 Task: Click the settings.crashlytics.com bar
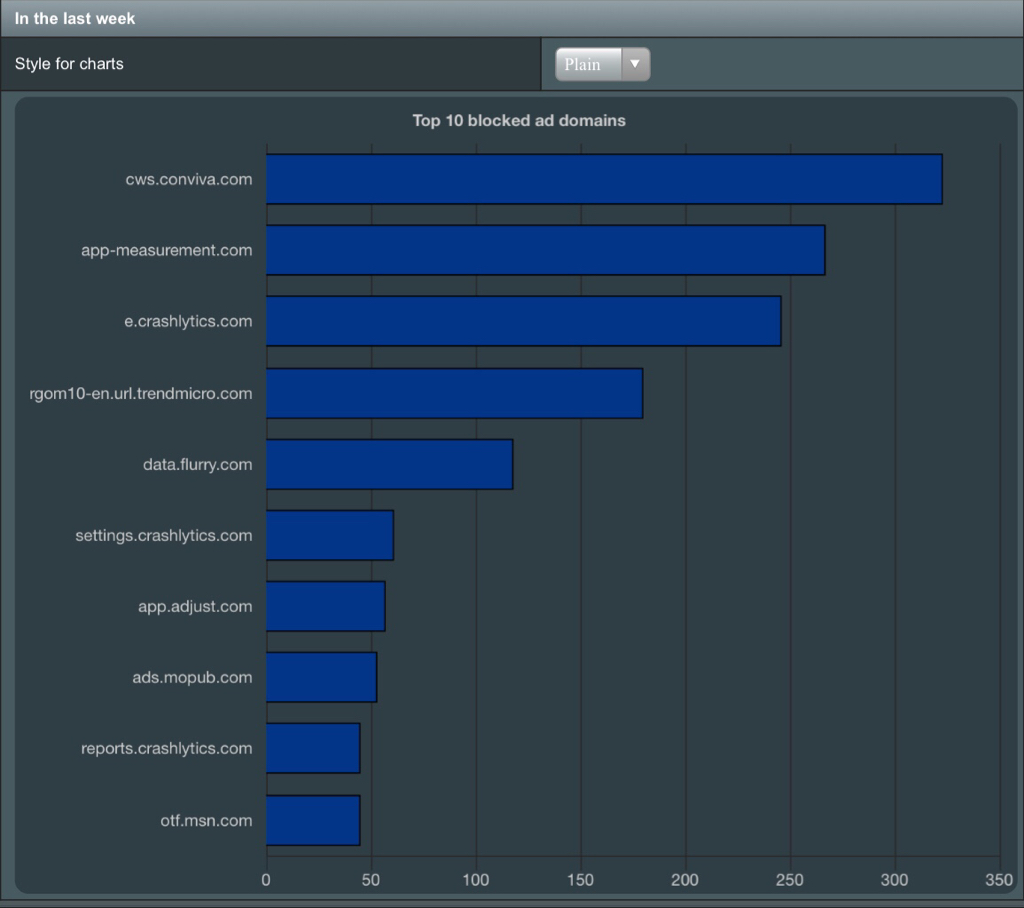(x=330, y=535)
